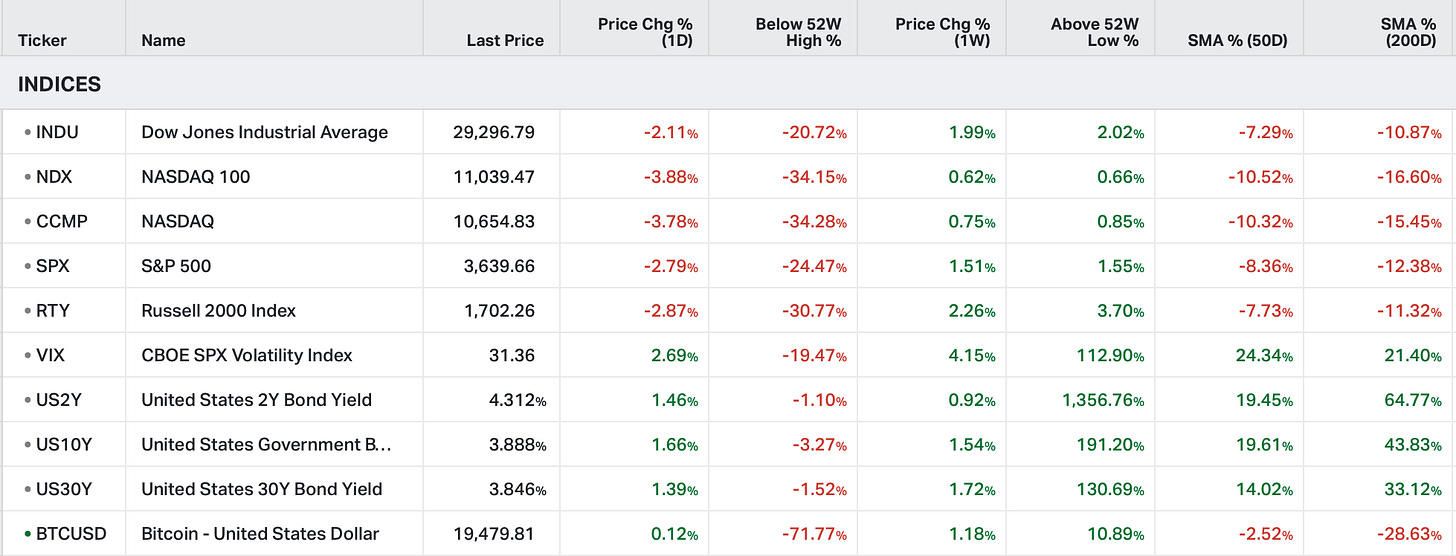Sort by SMA % (50D) header
This screenshot has width=1456, height=556.
click(x=1238, y=41)
